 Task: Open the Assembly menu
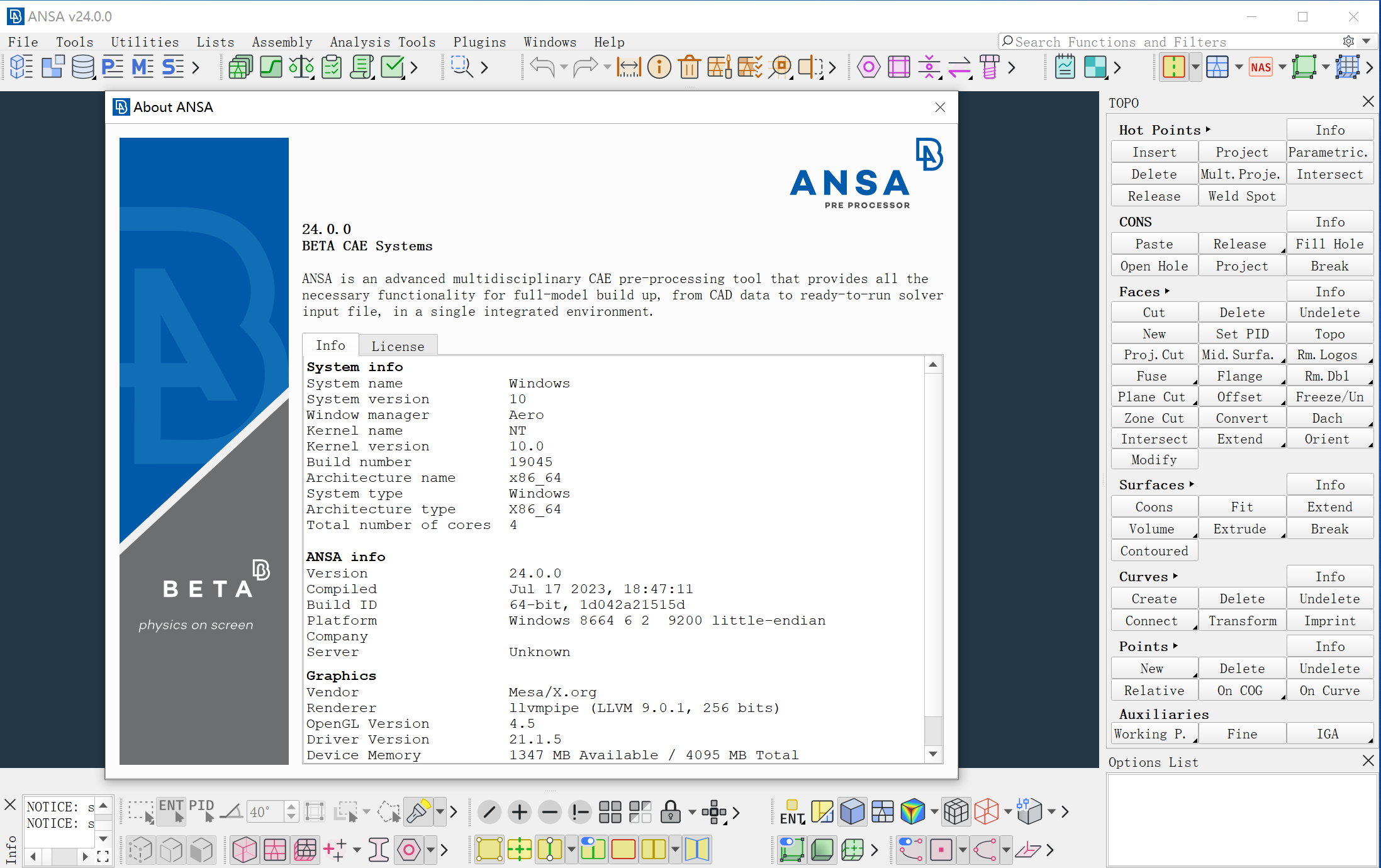click(x=282, y=42)
